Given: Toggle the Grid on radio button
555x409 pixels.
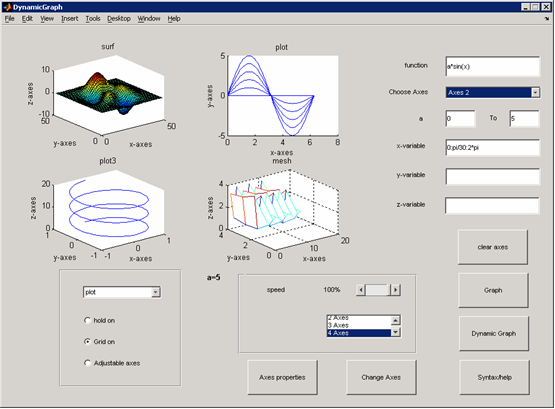Looking at the screenshot, I should click(x=87, y=341).
